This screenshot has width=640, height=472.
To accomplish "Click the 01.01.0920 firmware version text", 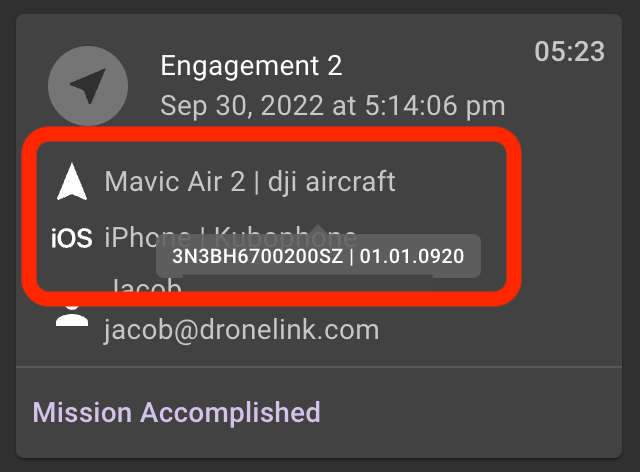I will tap(412, 256).
